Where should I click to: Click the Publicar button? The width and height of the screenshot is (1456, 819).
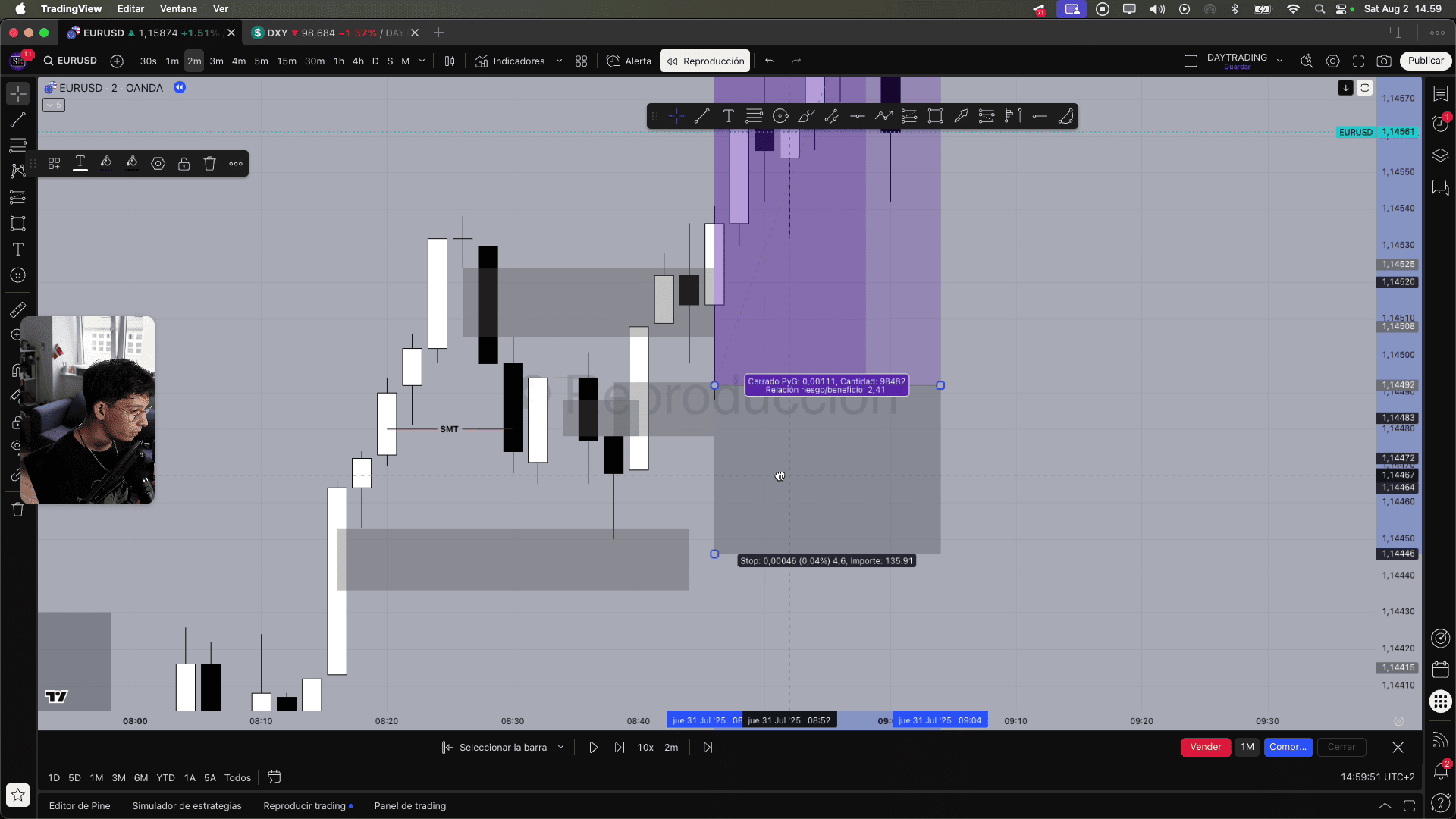point(1426,61)
